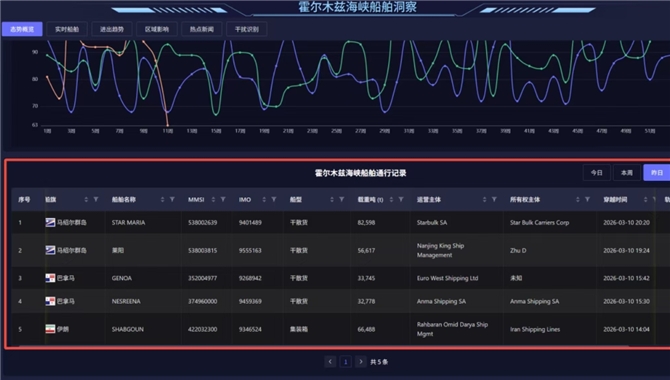Sort by 所有权主体 column arrows
This screenshot has height=380, width=670.
click(x=577, y=200)
